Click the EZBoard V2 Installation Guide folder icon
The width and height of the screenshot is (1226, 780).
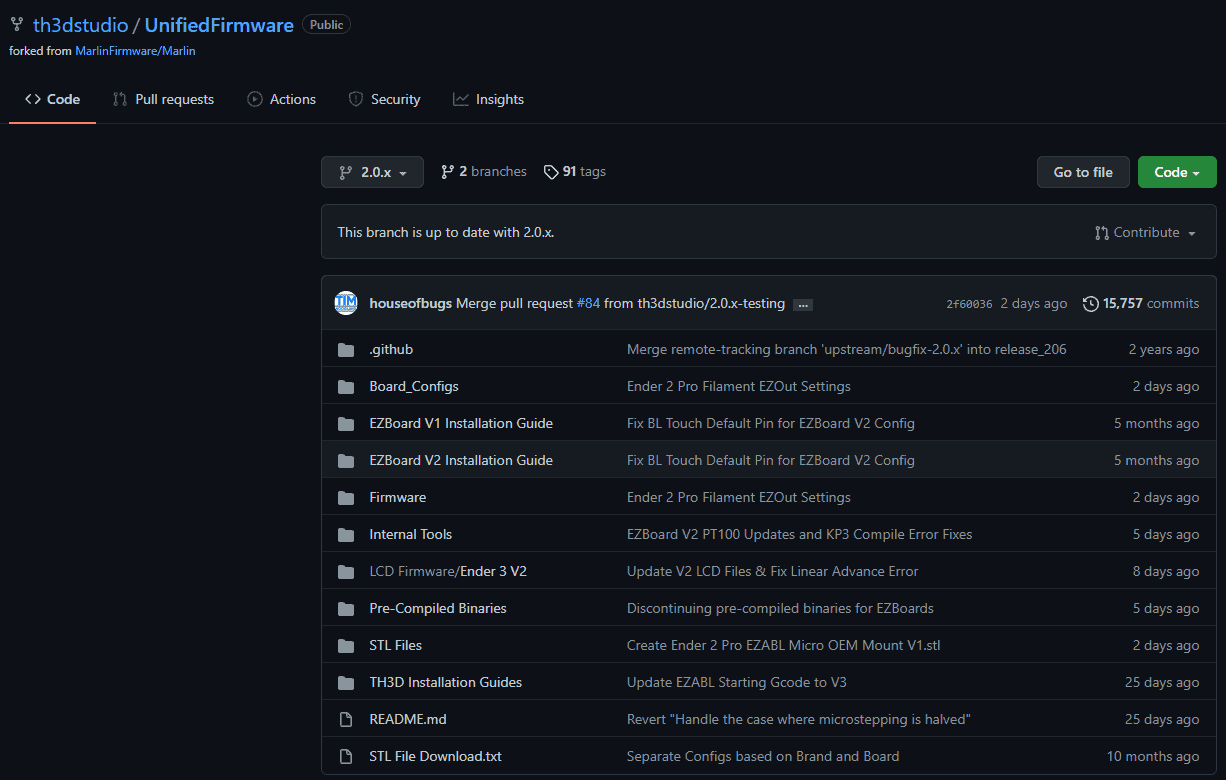[346, 461]
